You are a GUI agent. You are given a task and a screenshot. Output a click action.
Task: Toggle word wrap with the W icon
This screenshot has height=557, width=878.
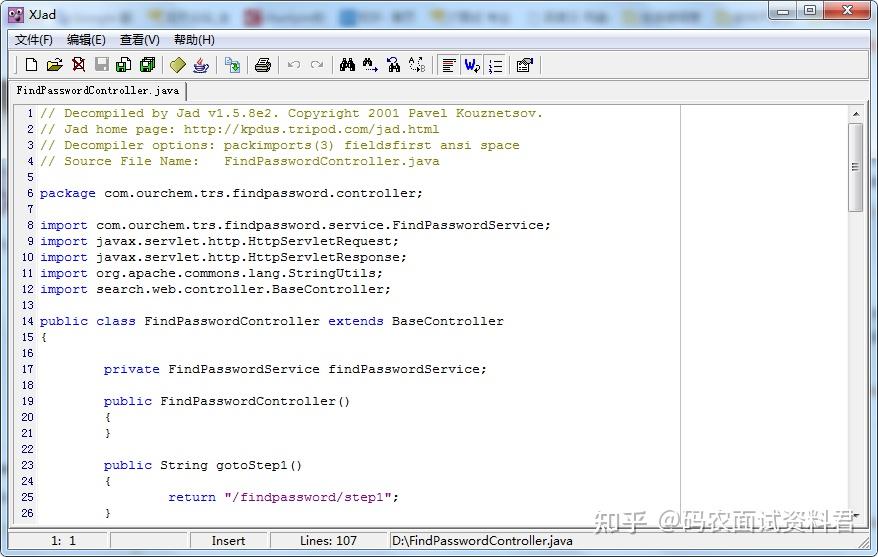(472, 65)
